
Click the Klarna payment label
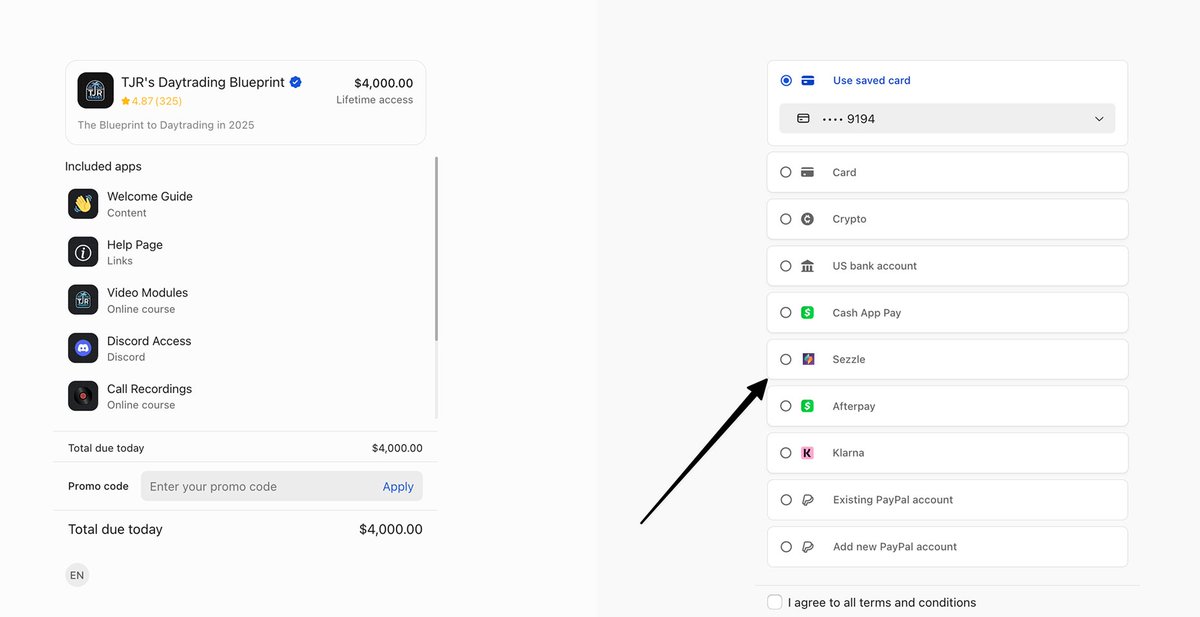coord(849,453)
